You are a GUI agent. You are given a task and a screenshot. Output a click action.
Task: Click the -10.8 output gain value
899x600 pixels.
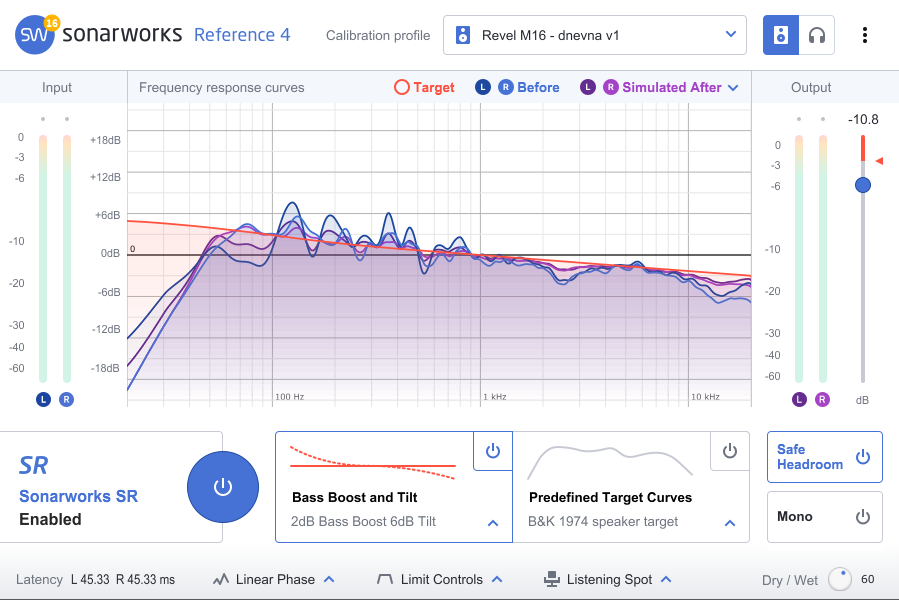[863, 119]
